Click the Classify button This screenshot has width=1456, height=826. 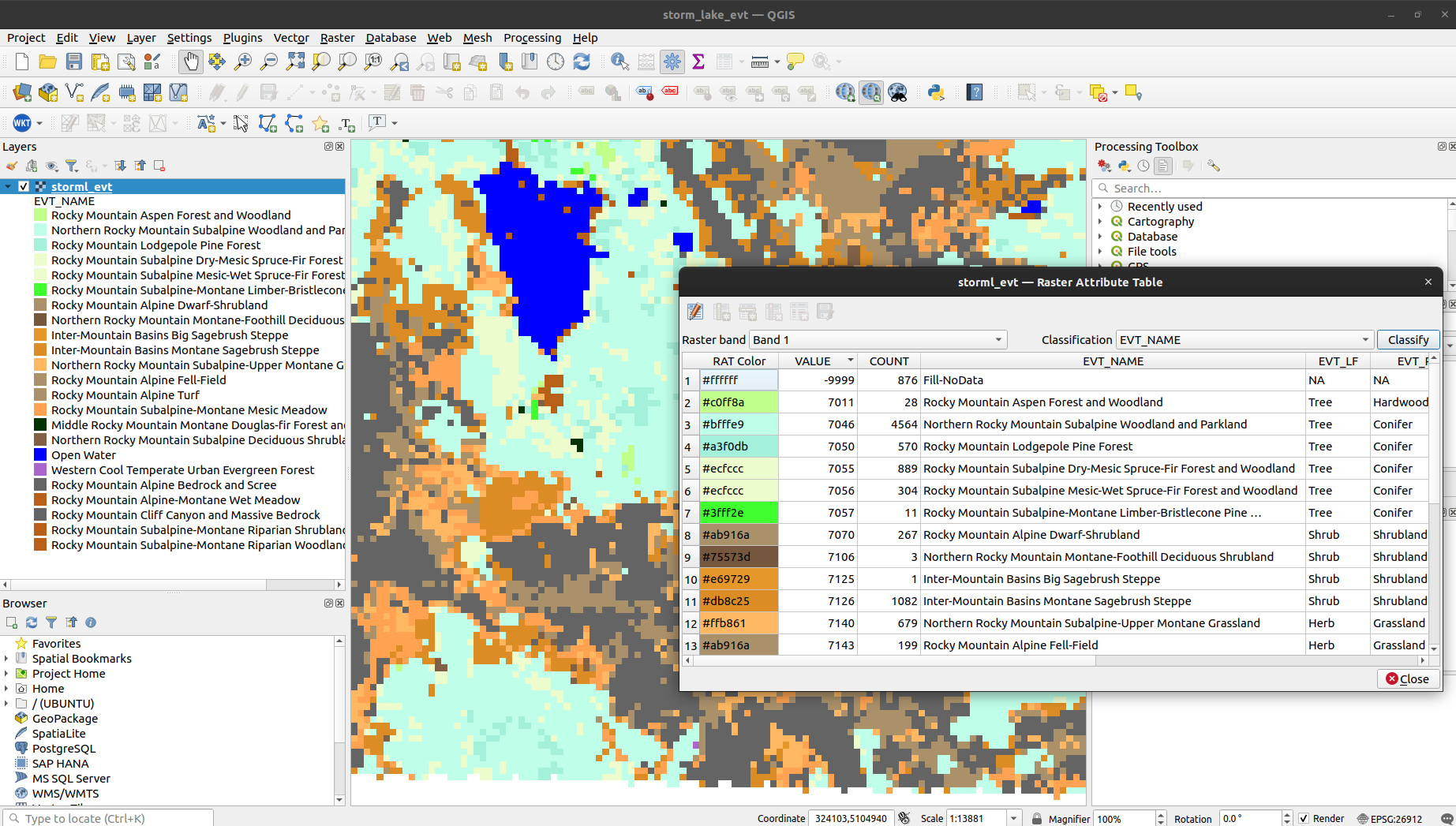click(1408, 339)
